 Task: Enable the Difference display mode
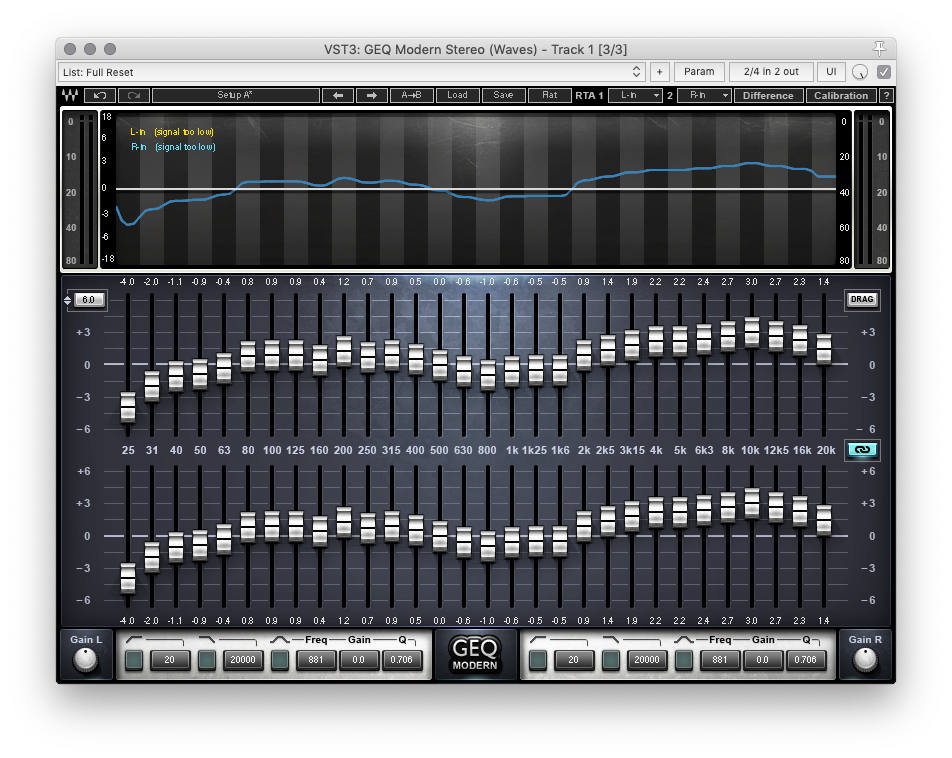click(768, 95)
